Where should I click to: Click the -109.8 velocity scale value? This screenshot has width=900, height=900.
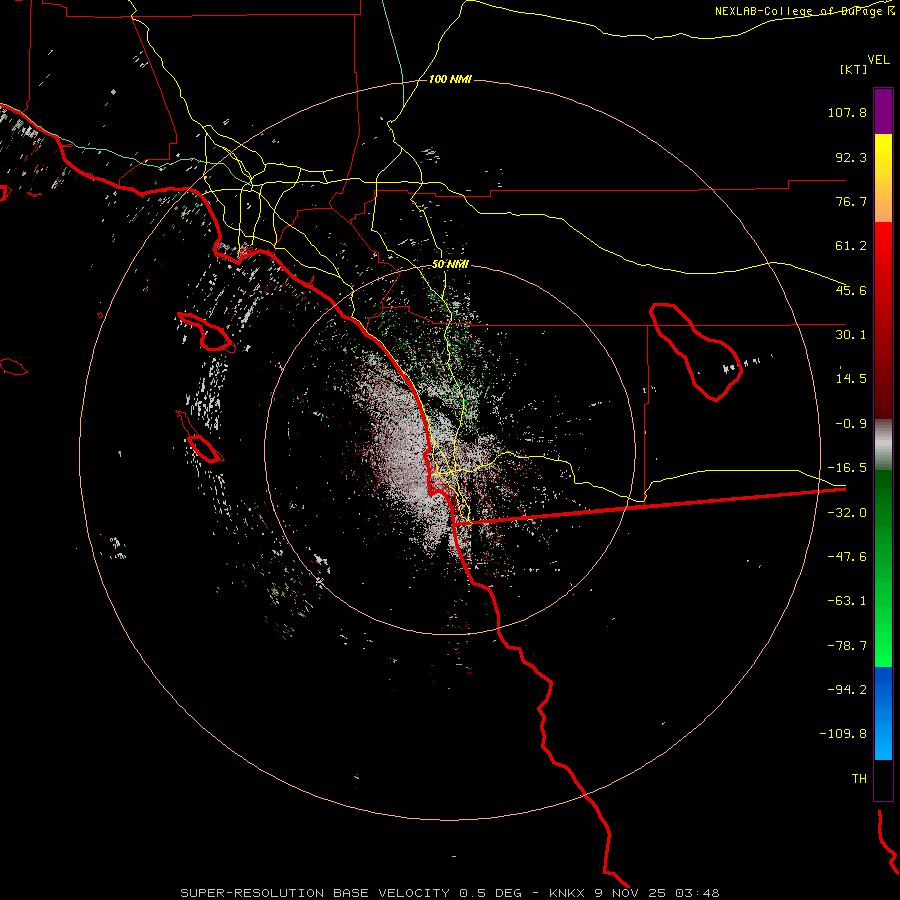tap(843, 734)
